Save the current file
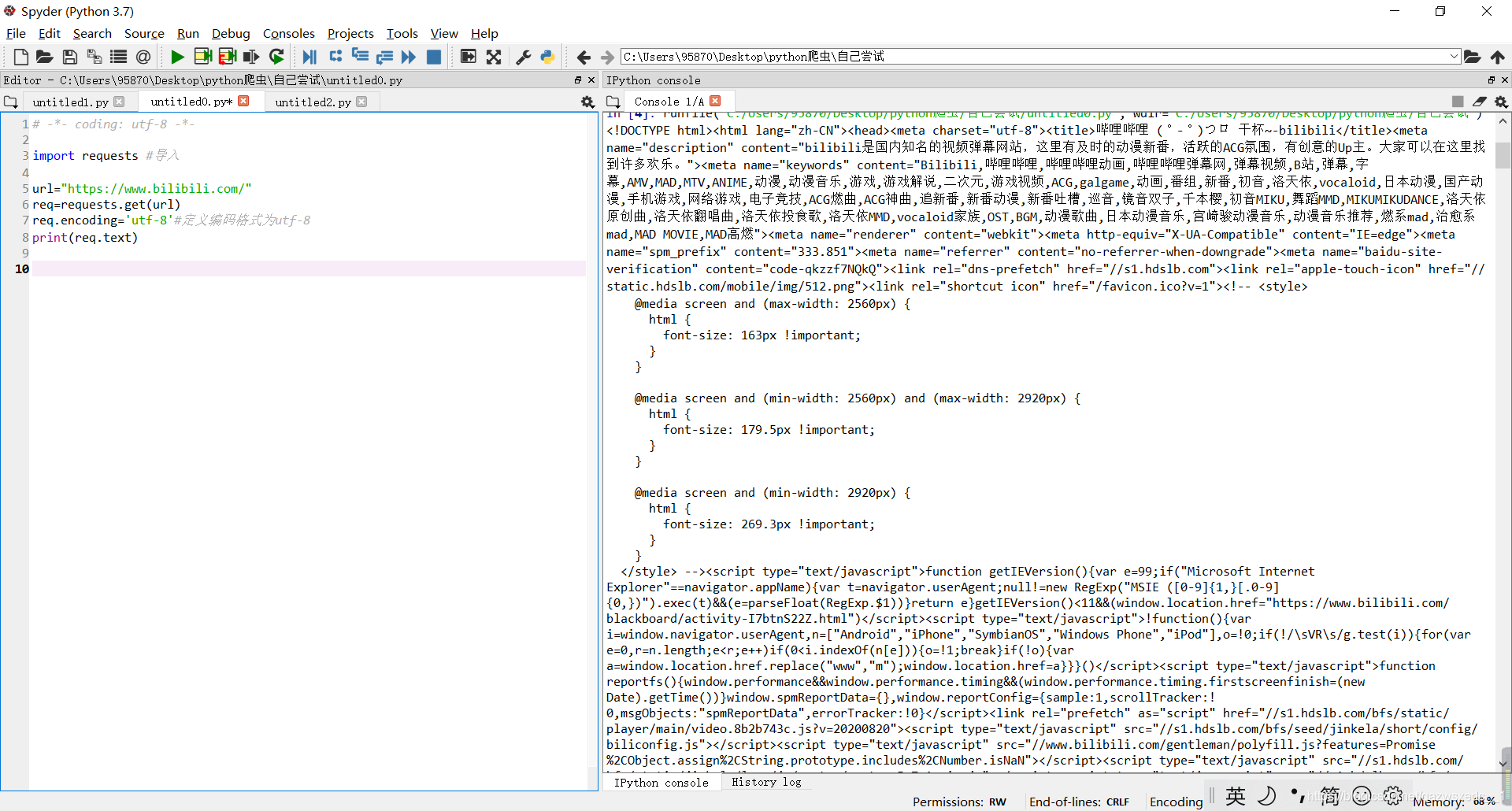The width and height of the screenshot is (1512, 811). 69,57
